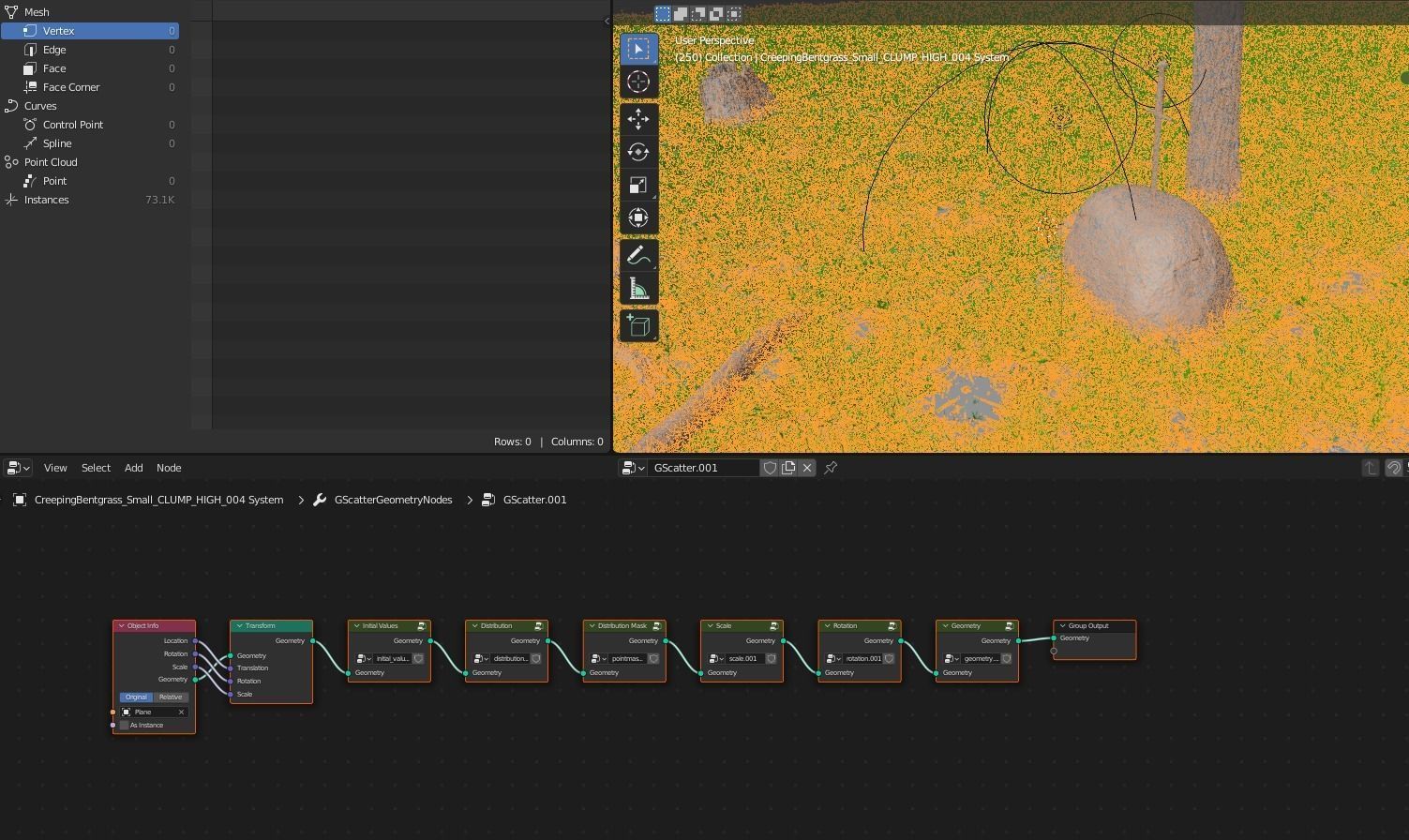Collapse the Group Output node
Screen dimensions: 1409x840
point(1062,625)
